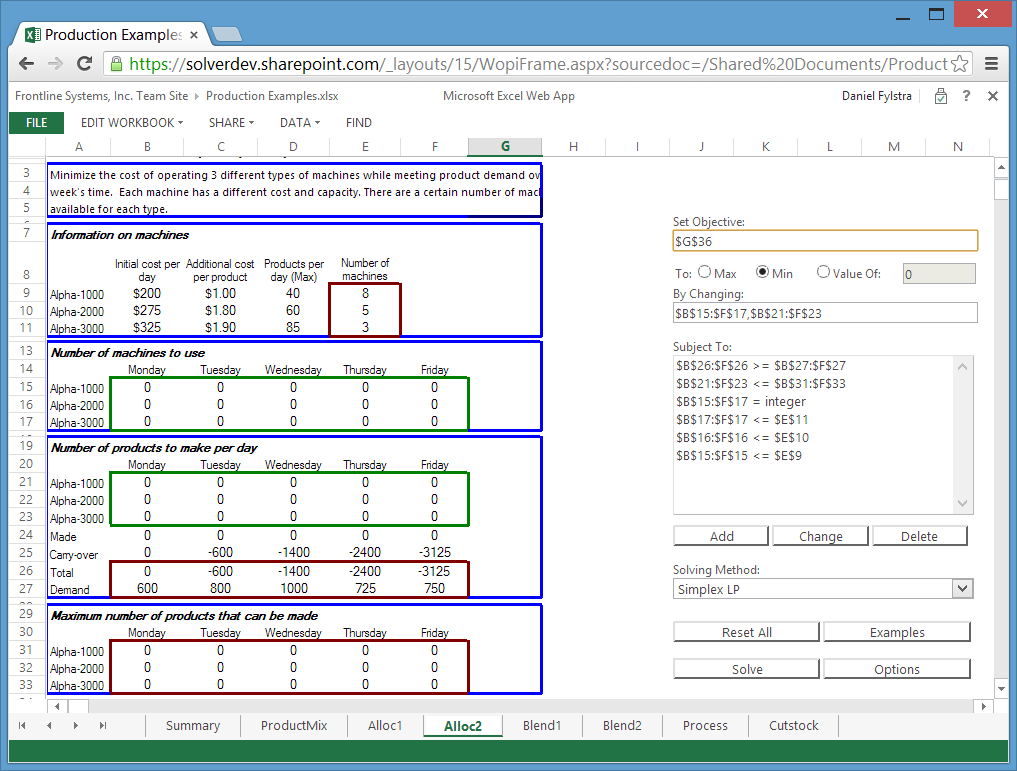Jump to first sheet using navigation arrow
The height and width of the screenshot is (771, 1017).
click(23, 726)
